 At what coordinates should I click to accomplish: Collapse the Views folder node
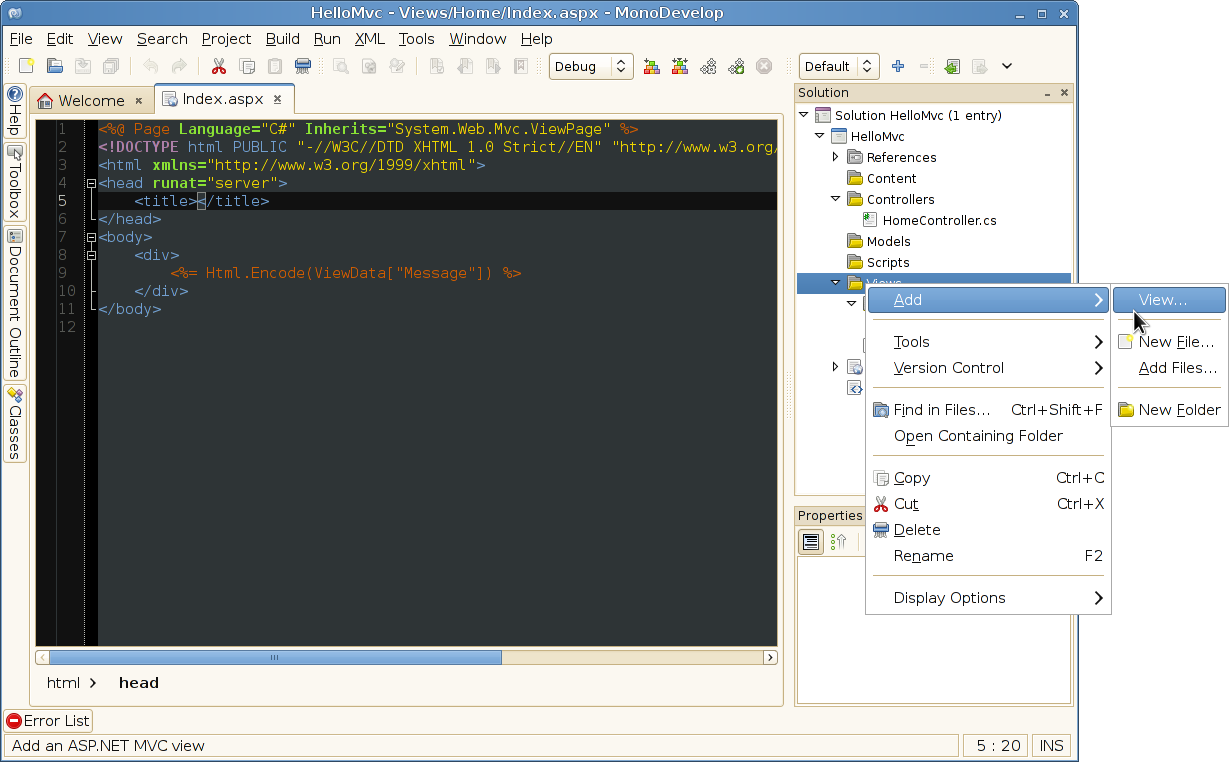pyautogui.click(x=836, y=283)
